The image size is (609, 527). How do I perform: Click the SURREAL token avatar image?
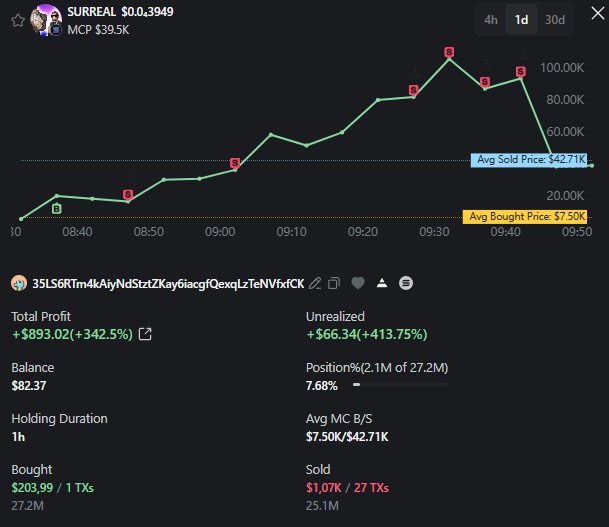point(47,20)
